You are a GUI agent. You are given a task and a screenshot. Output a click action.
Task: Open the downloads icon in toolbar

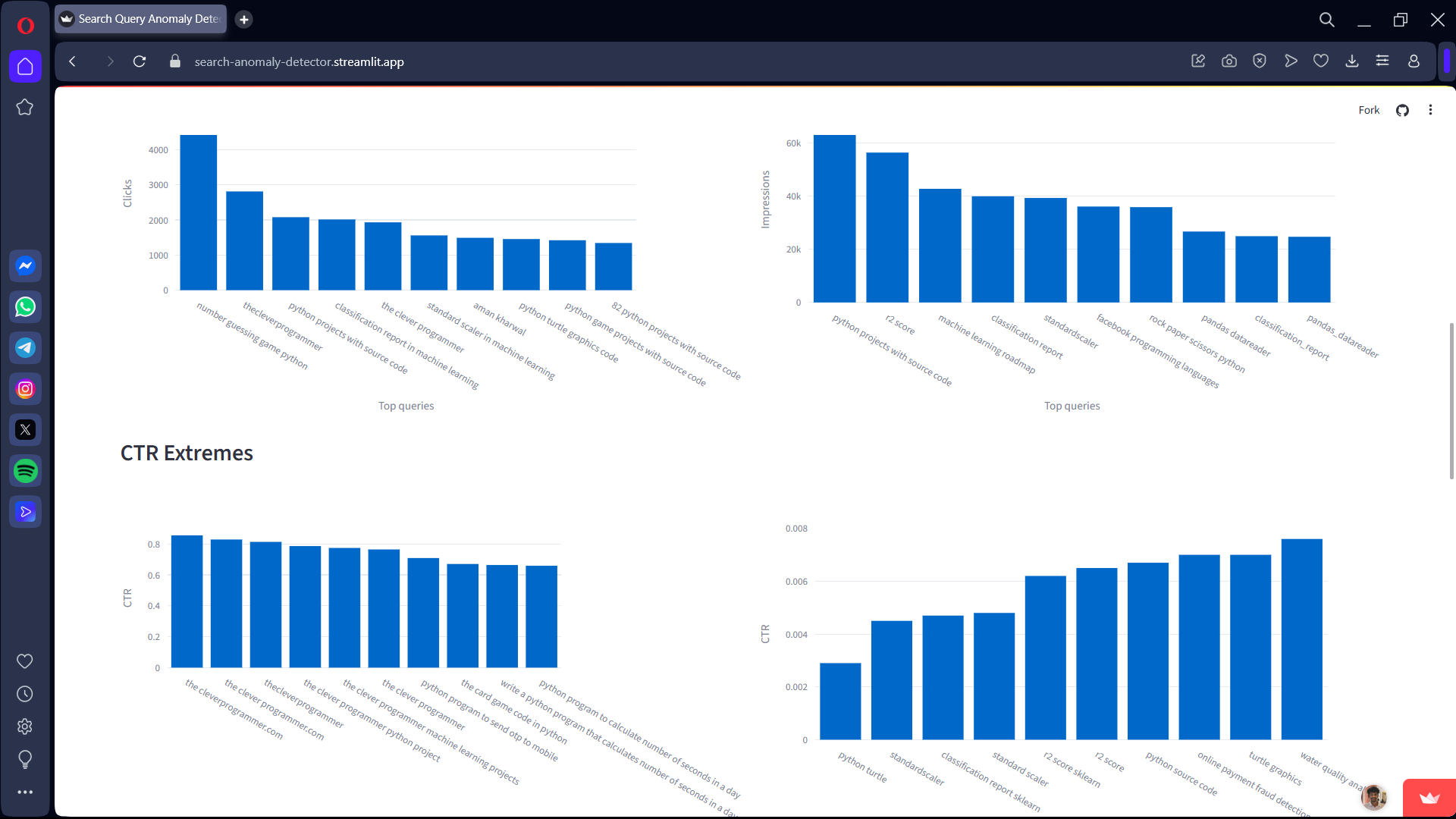[x=1351, y=61]
